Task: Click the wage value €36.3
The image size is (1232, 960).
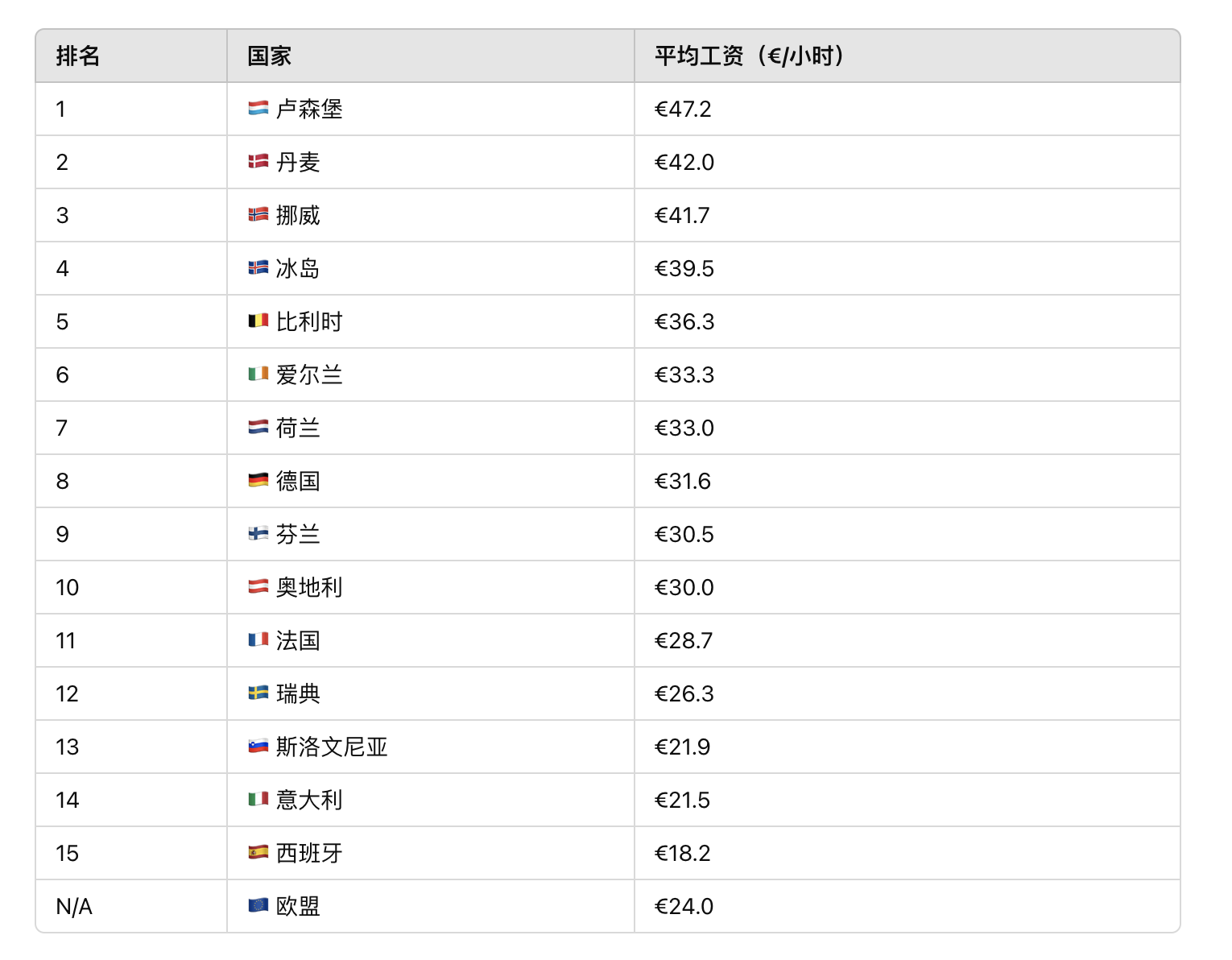Action: [684, 321]
